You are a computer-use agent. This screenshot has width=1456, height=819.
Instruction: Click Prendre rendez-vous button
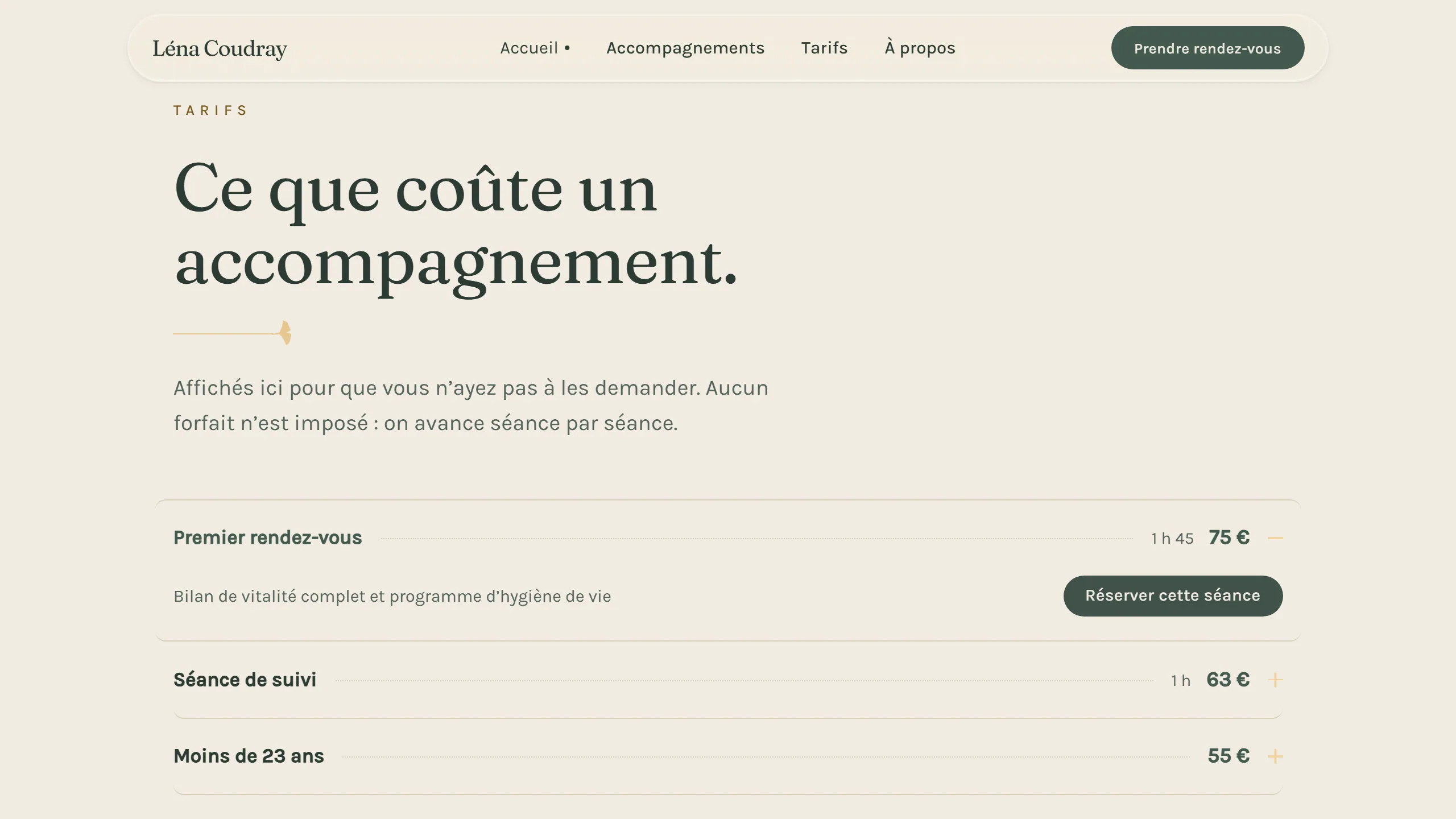tap(1207, 48)
